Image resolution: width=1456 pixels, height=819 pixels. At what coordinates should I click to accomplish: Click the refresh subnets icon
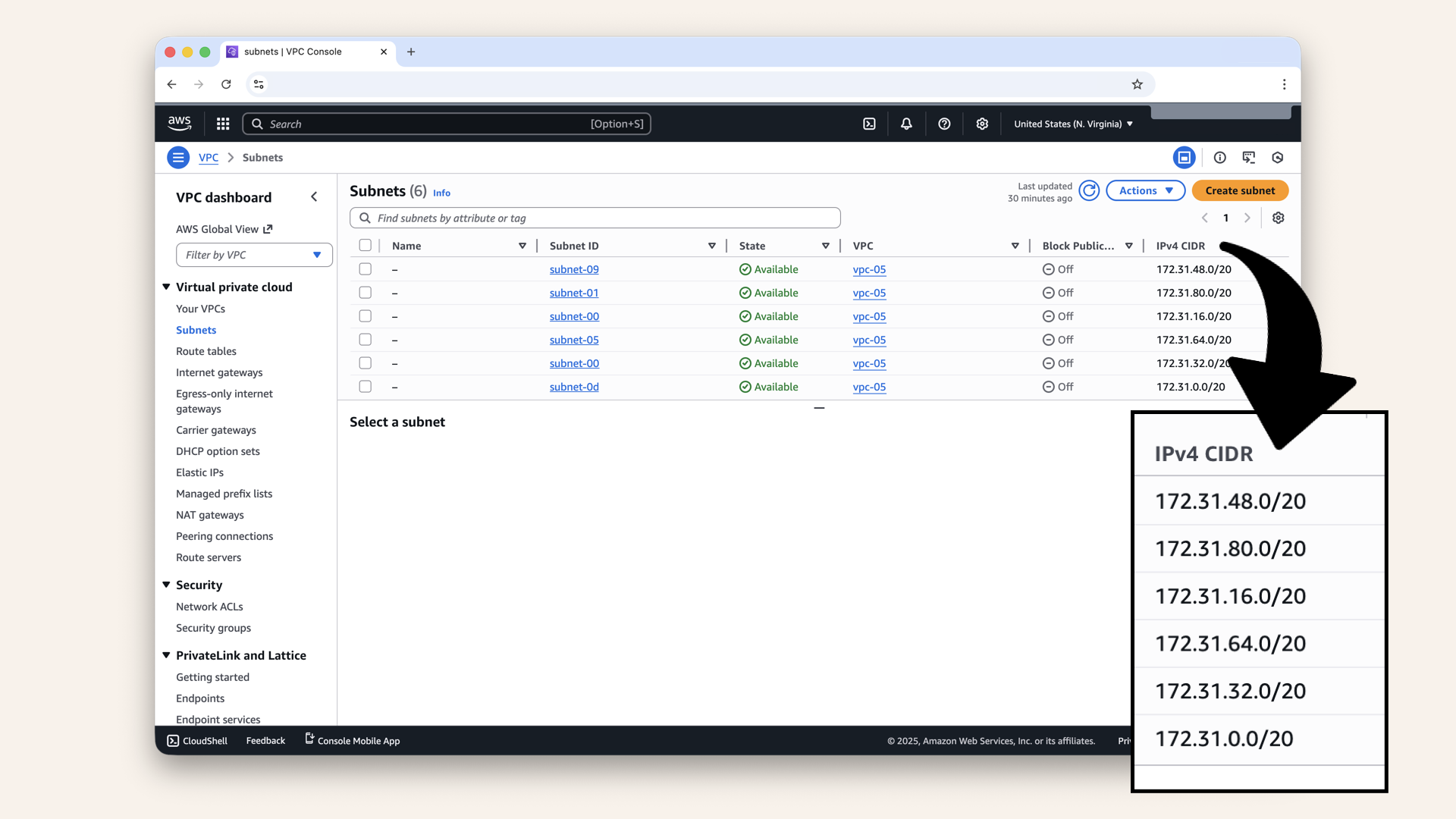click(x=1089, y=190)
